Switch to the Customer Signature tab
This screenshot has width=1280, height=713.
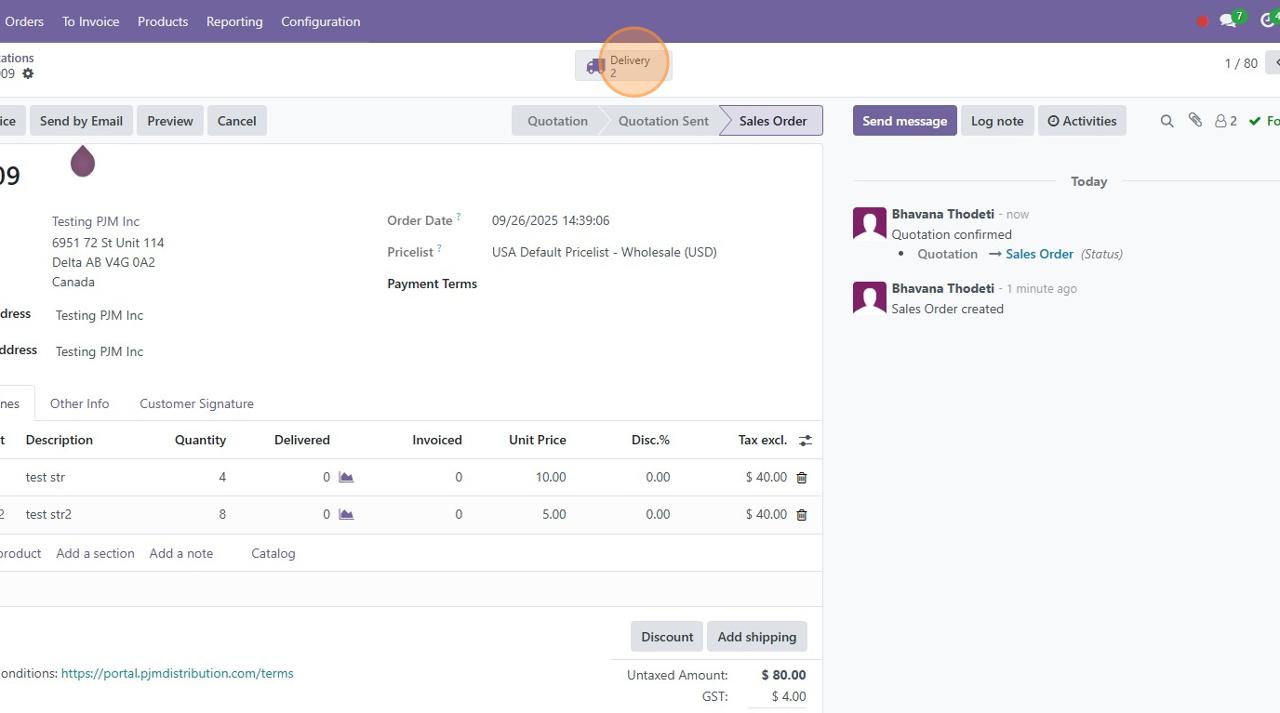pyautogui.click(x=196, y=404)
